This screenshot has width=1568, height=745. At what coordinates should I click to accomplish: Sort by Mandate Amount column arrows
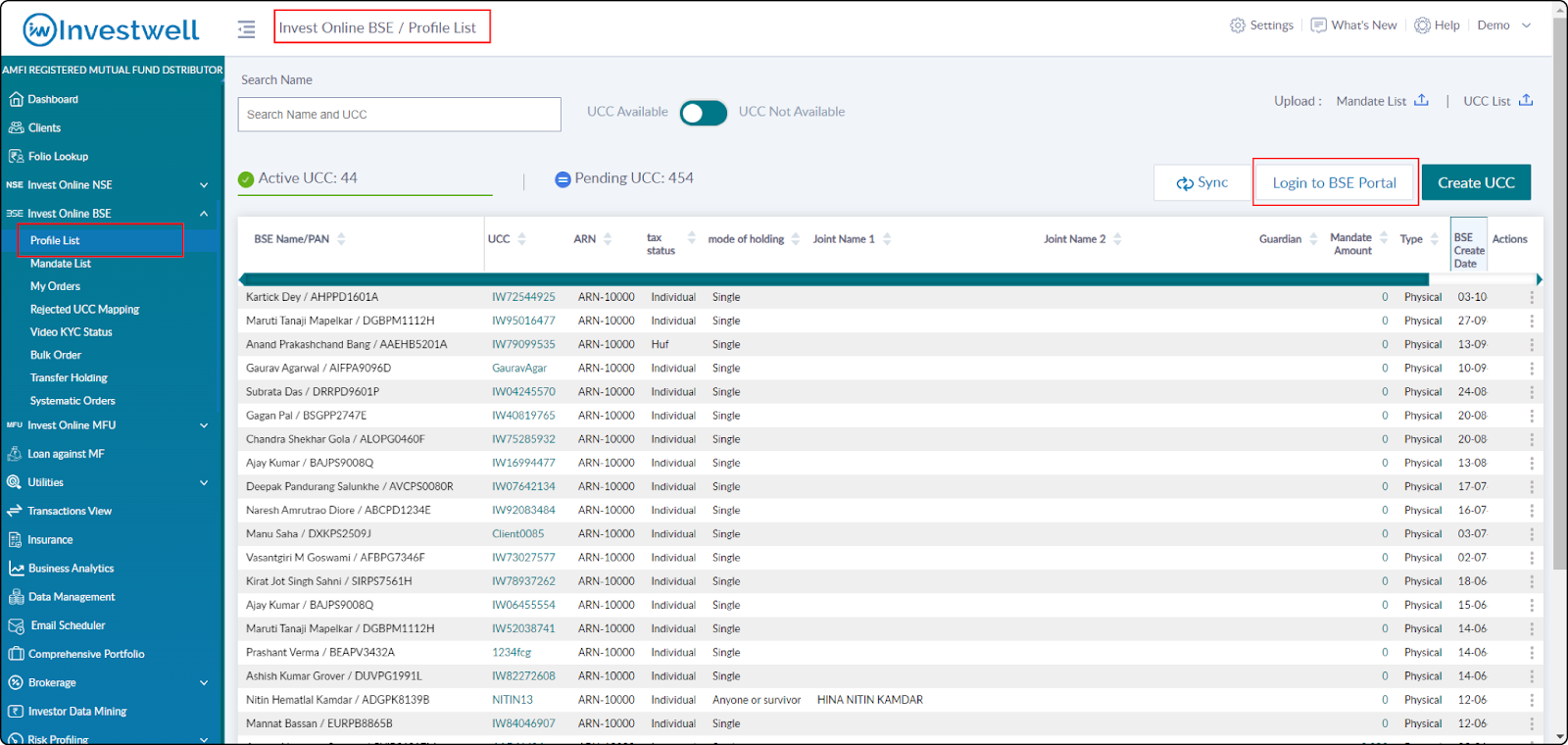[x=1384, y=237]
